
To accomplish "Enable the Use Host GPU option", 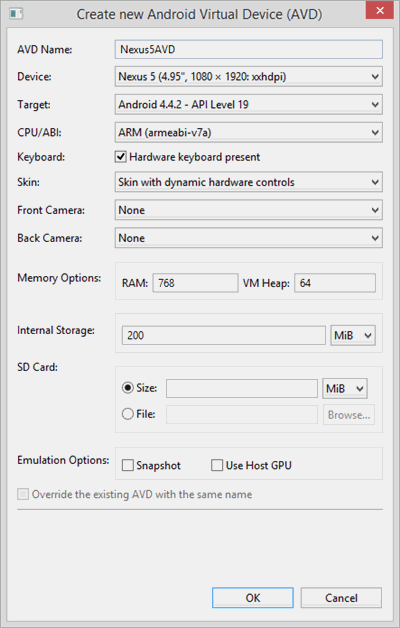I will tap(217, 465).
